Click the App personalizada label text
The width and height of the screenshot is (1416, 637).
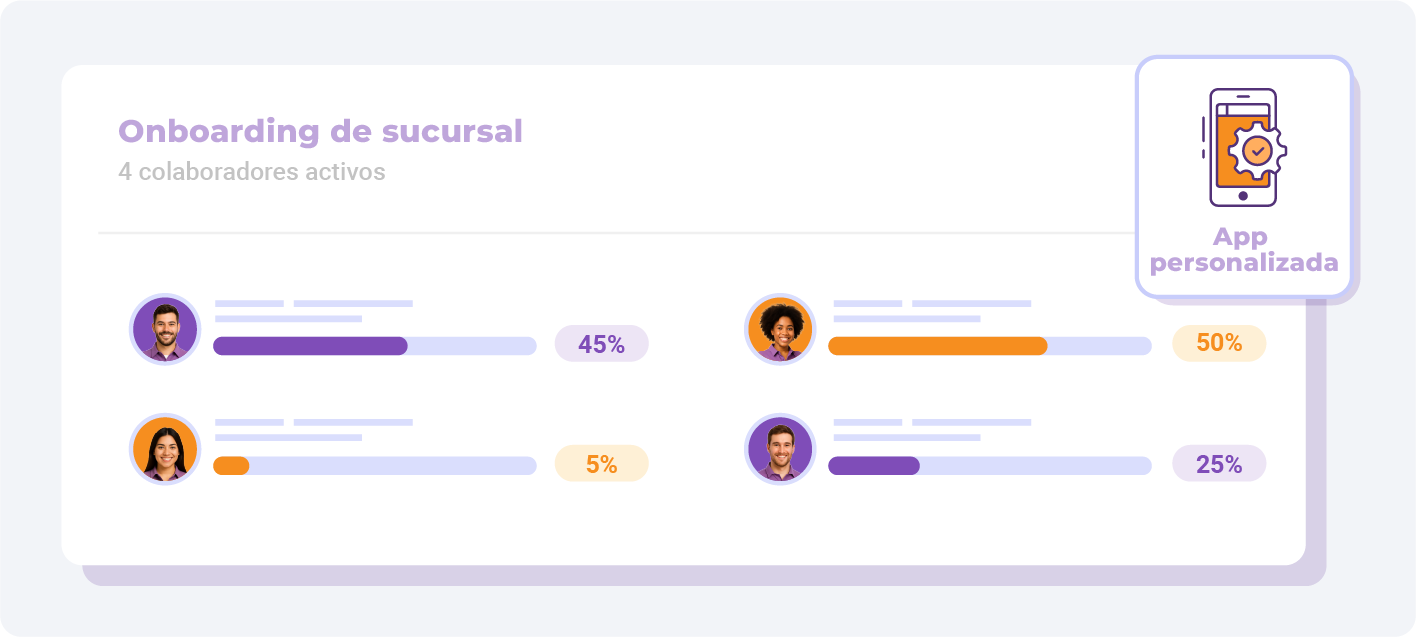click(1244, 250)
